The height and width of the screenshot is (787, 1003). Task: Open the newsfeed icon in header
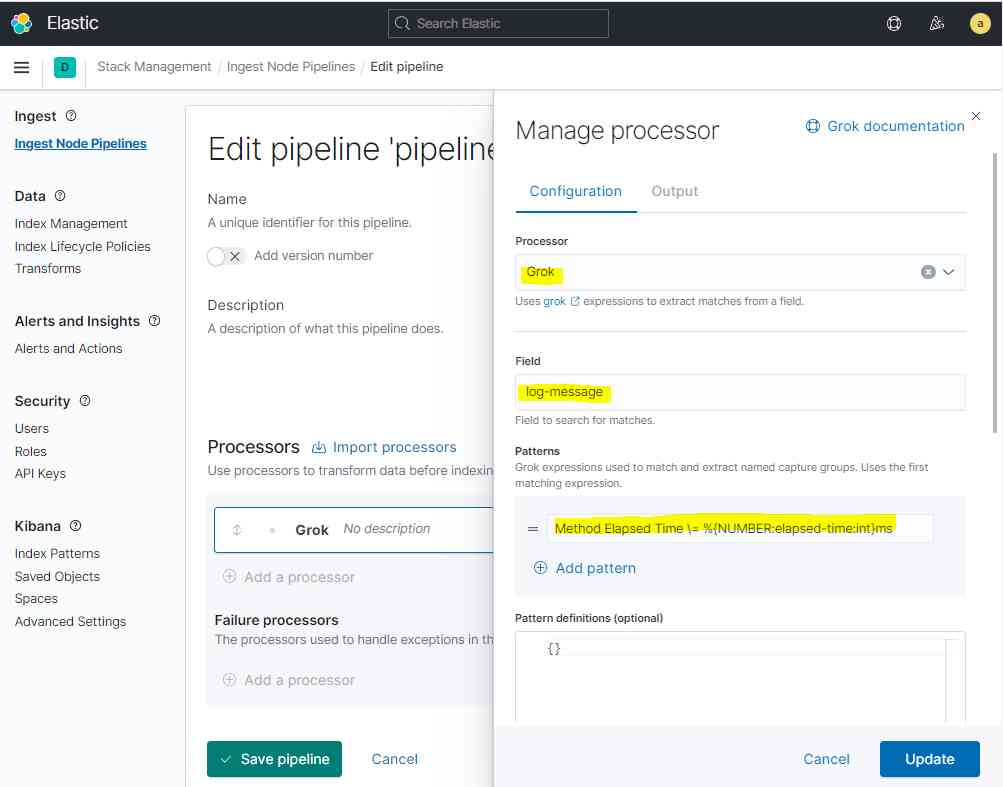click(x=936, y=24)
